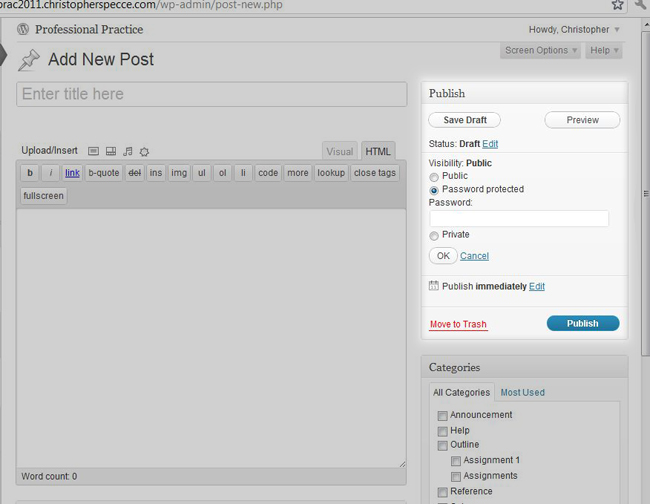Collapse the Publish panel header
The width and height of the screenshot is (650, 504).
click(x=524, y=93)
